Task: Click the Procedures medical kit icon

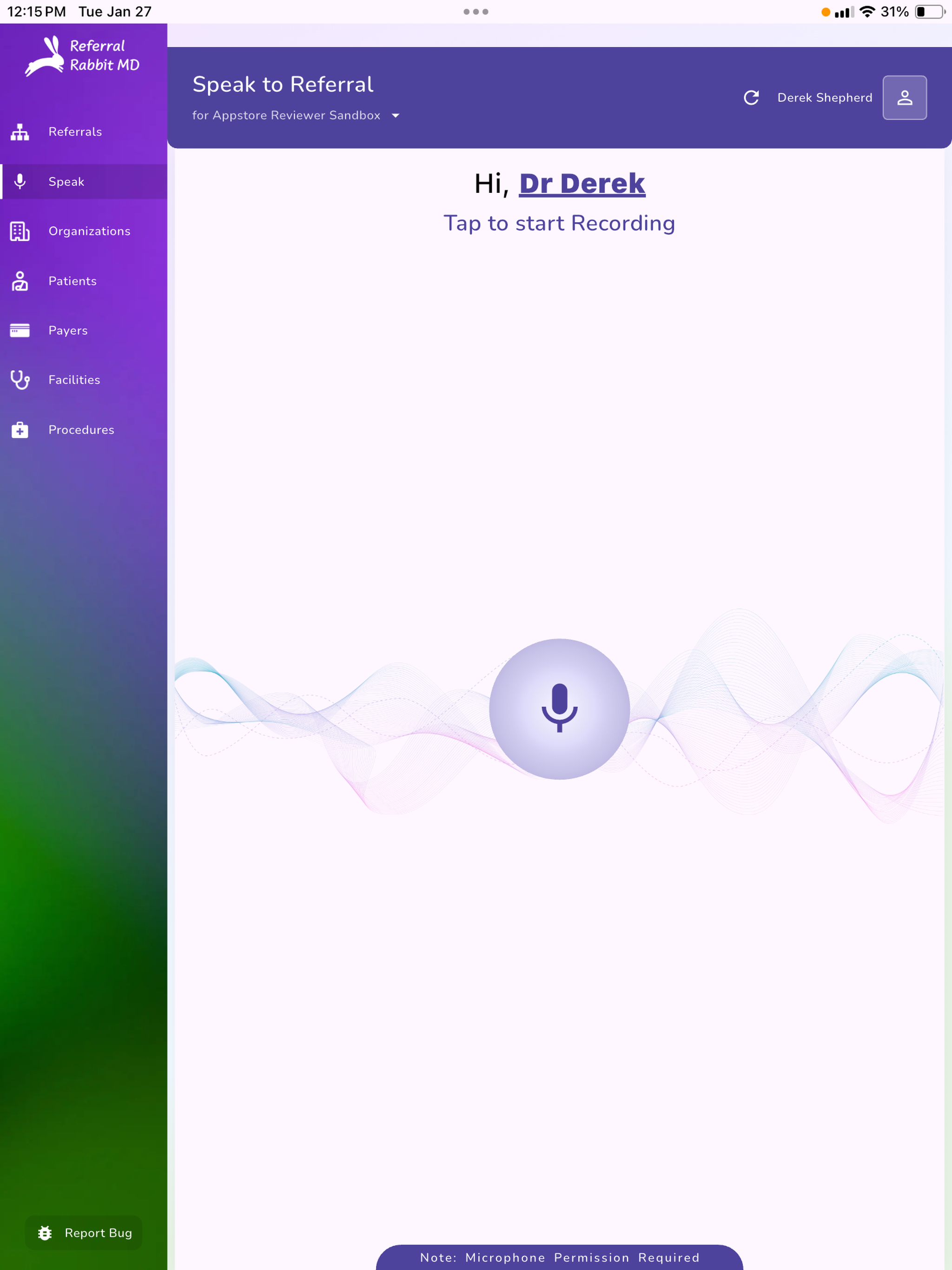Action: (20, 430)
